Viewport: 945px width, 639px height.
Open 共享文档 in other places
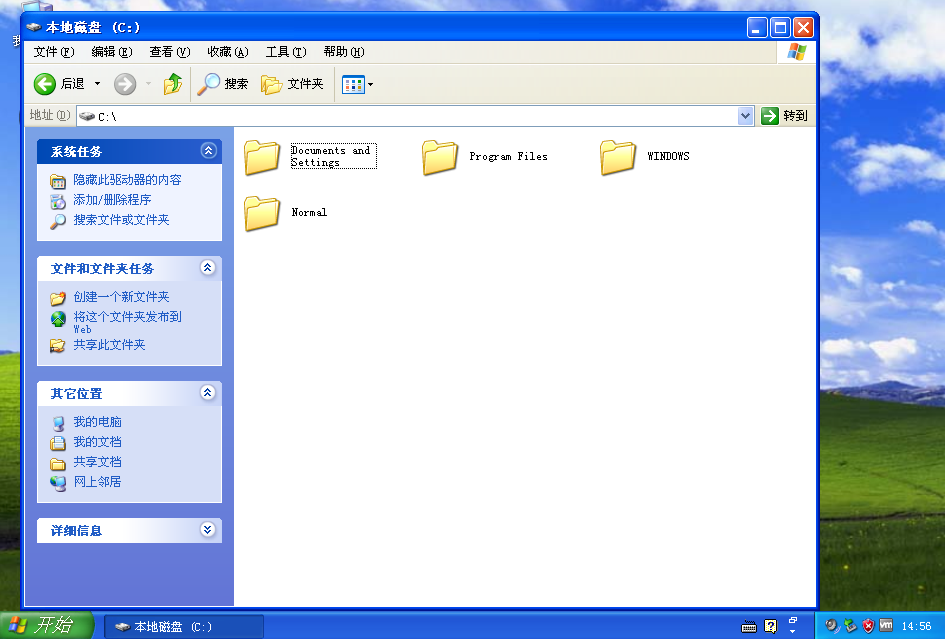pyautogui.click(x=97, y=462)
